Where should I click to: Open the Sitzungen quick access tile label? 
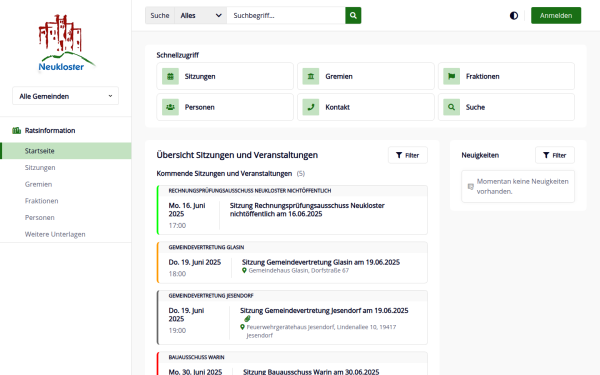pos(200,76)
